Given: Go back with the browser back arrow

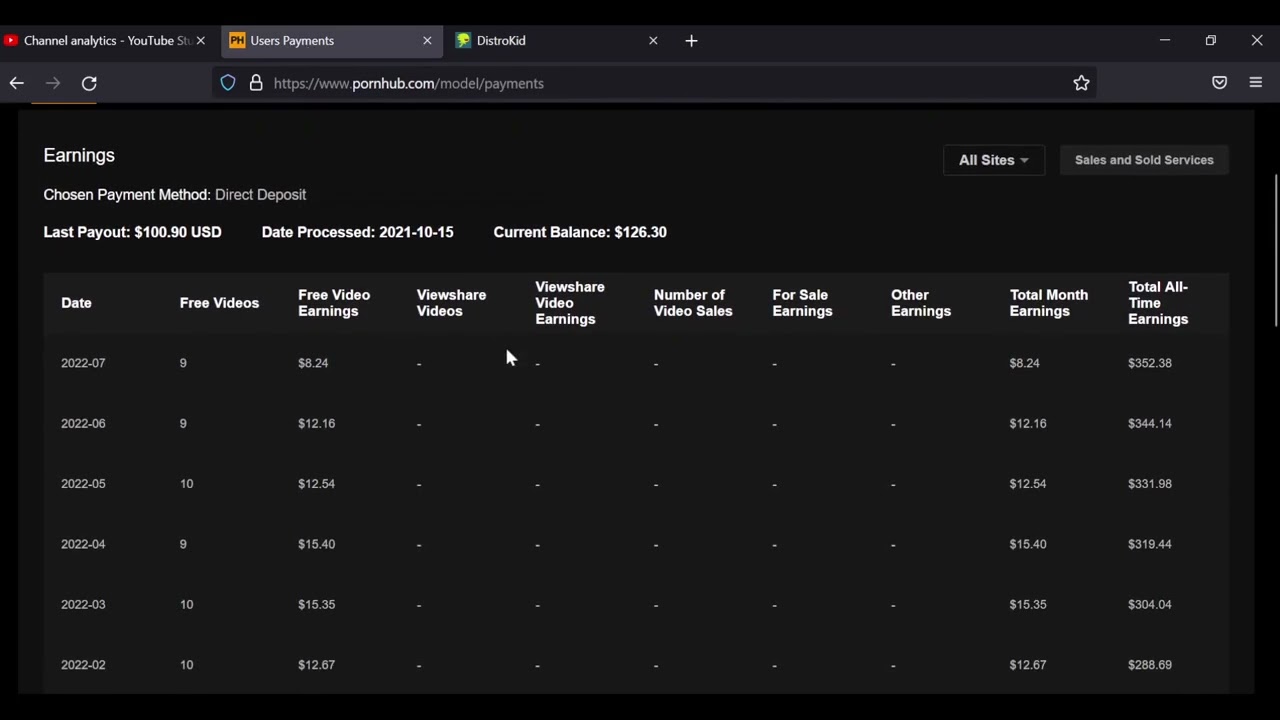Looking at the screenshot, I should (17, 83).
